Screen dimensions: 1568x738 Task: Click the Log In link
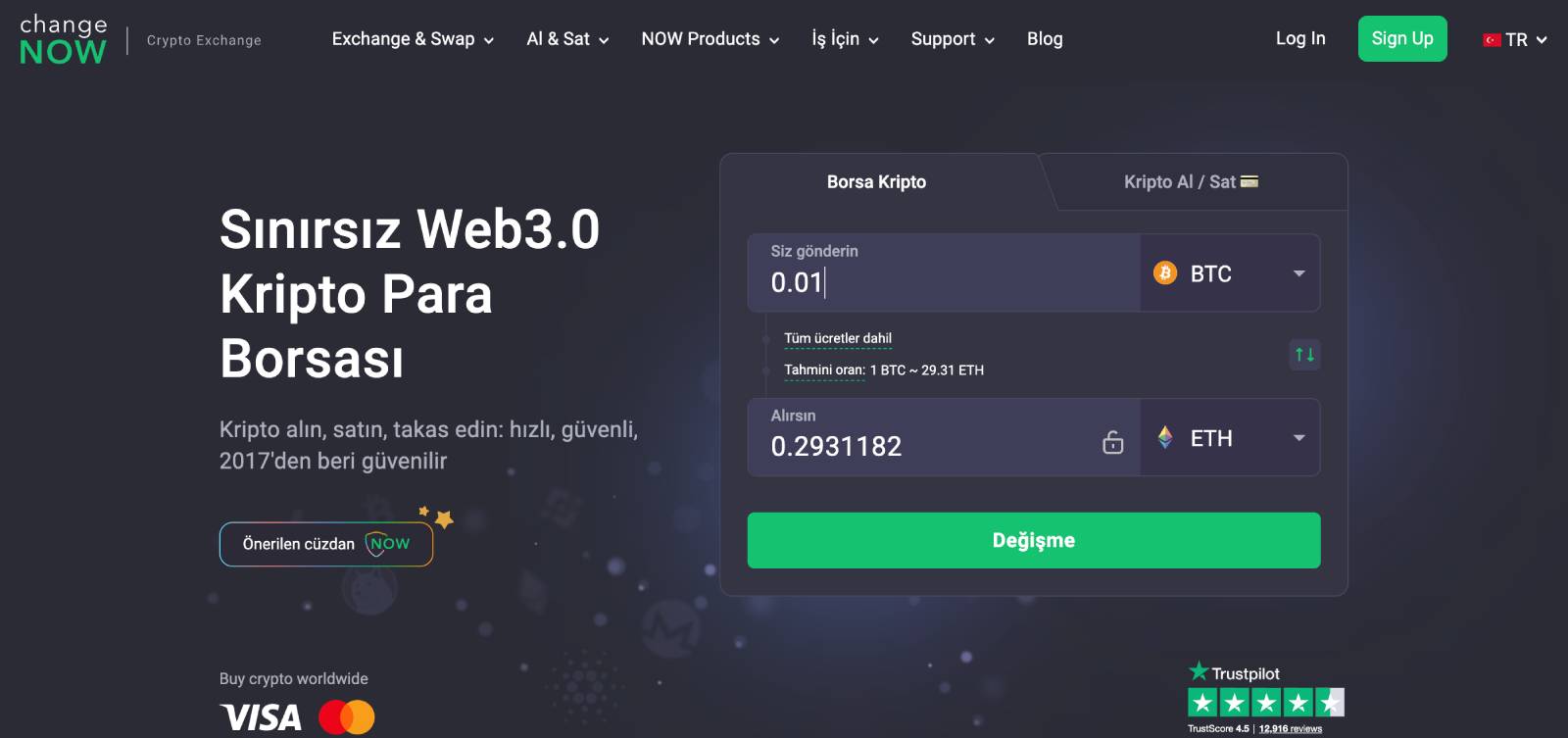[x=1300, y=38]
